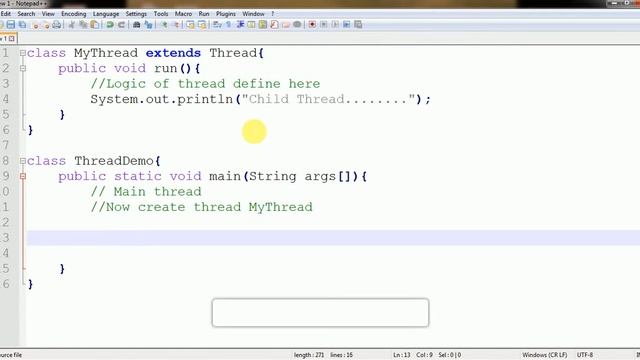This screenshot has width=640, height=360.
Task: Click the Paste clipboard icon
Action: pyautogui.click(x=95, y=24)
